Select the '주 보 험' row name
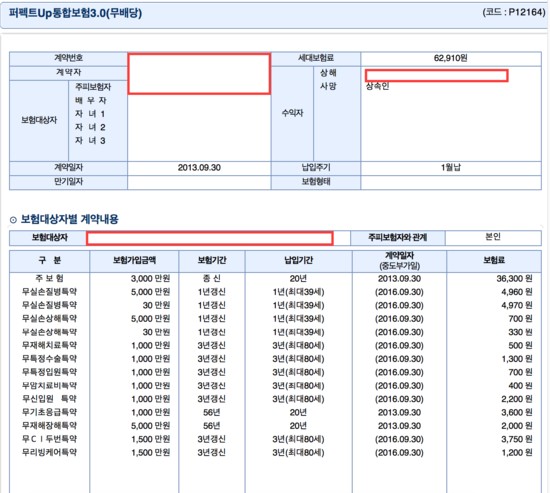Screen dimensions: 550x493 [x=49, y=279]
